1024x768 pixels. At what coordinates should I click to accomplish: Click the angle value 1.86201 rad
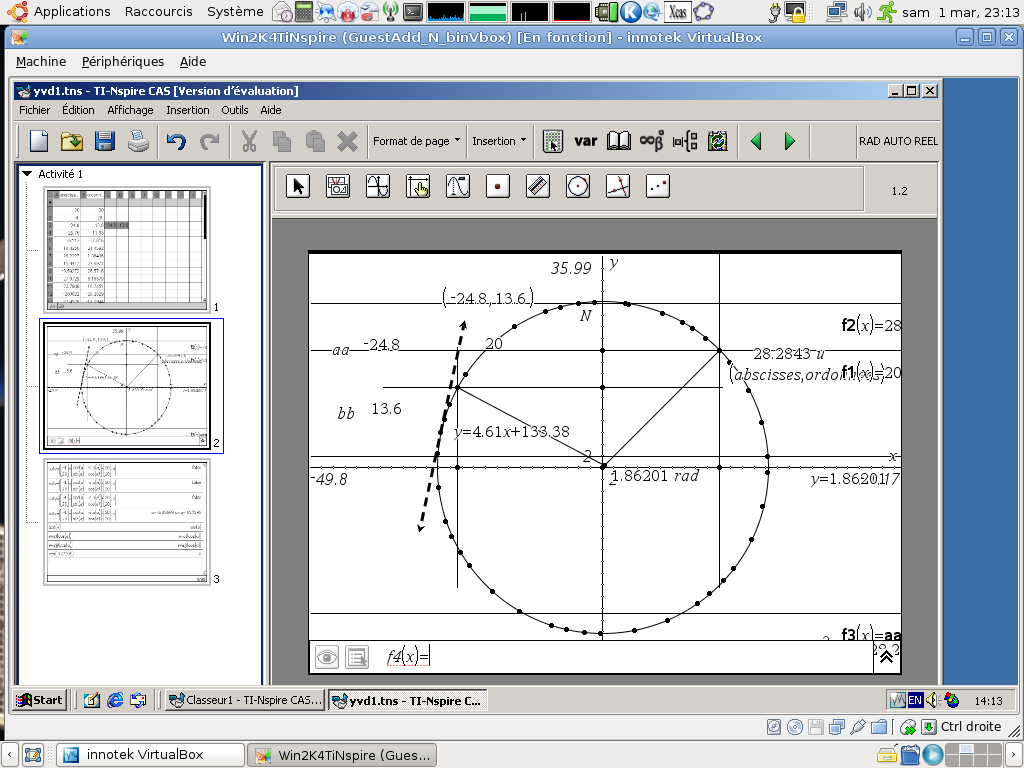(656, 475)
